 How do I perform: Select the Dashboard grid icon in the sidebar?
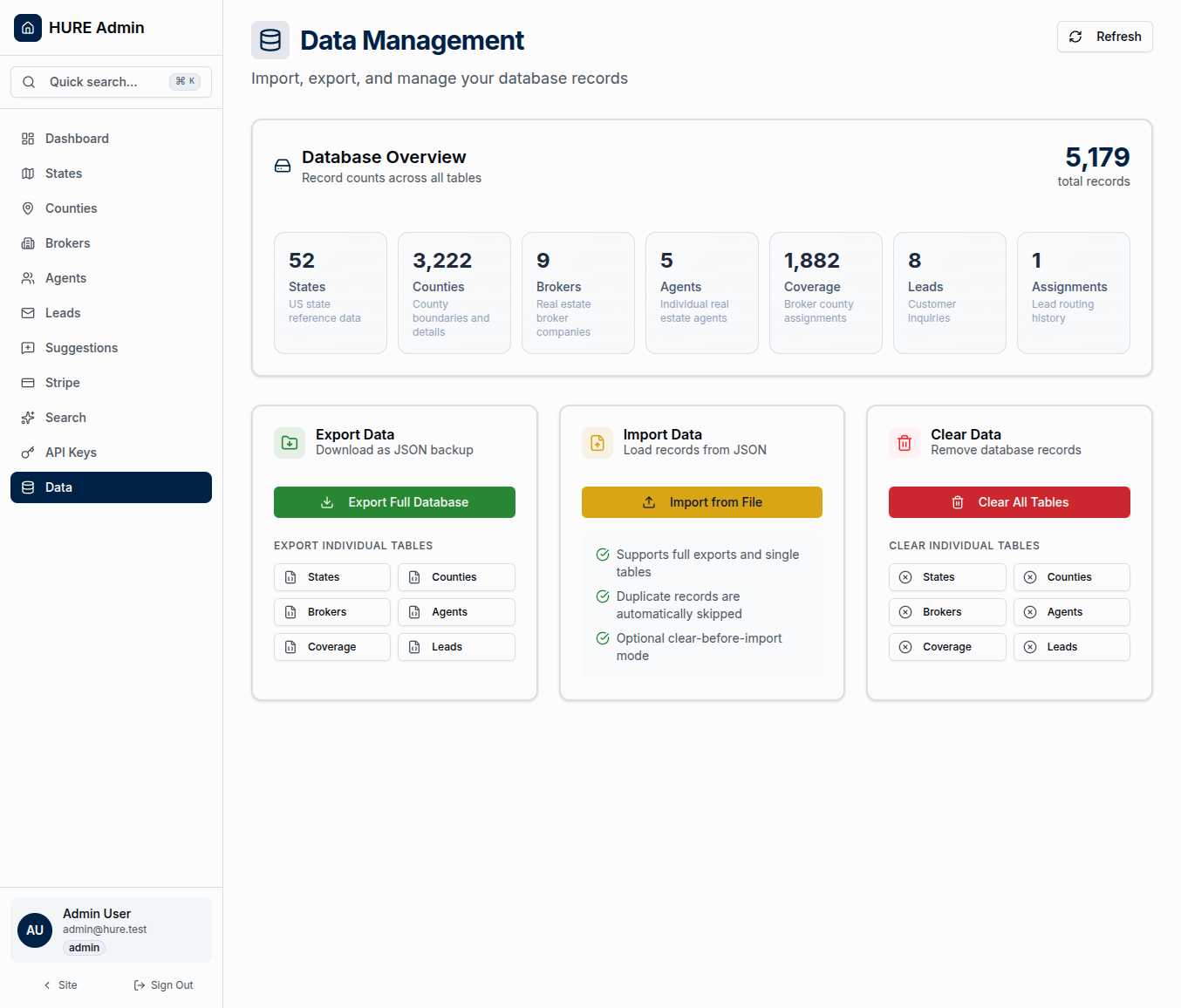[x=26, y=138]
